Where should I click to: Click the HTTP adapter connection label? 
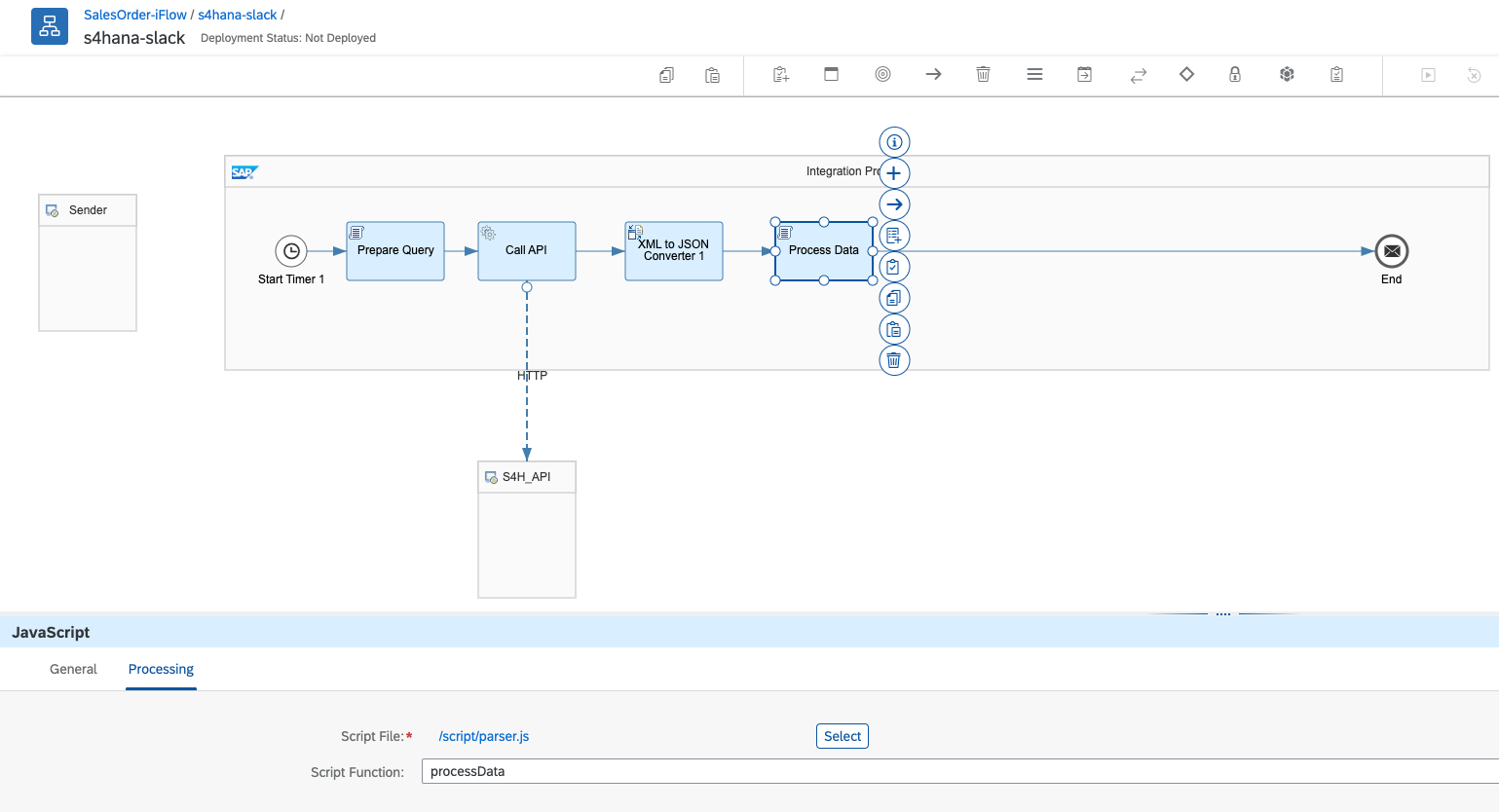click(x=533, y=376)
